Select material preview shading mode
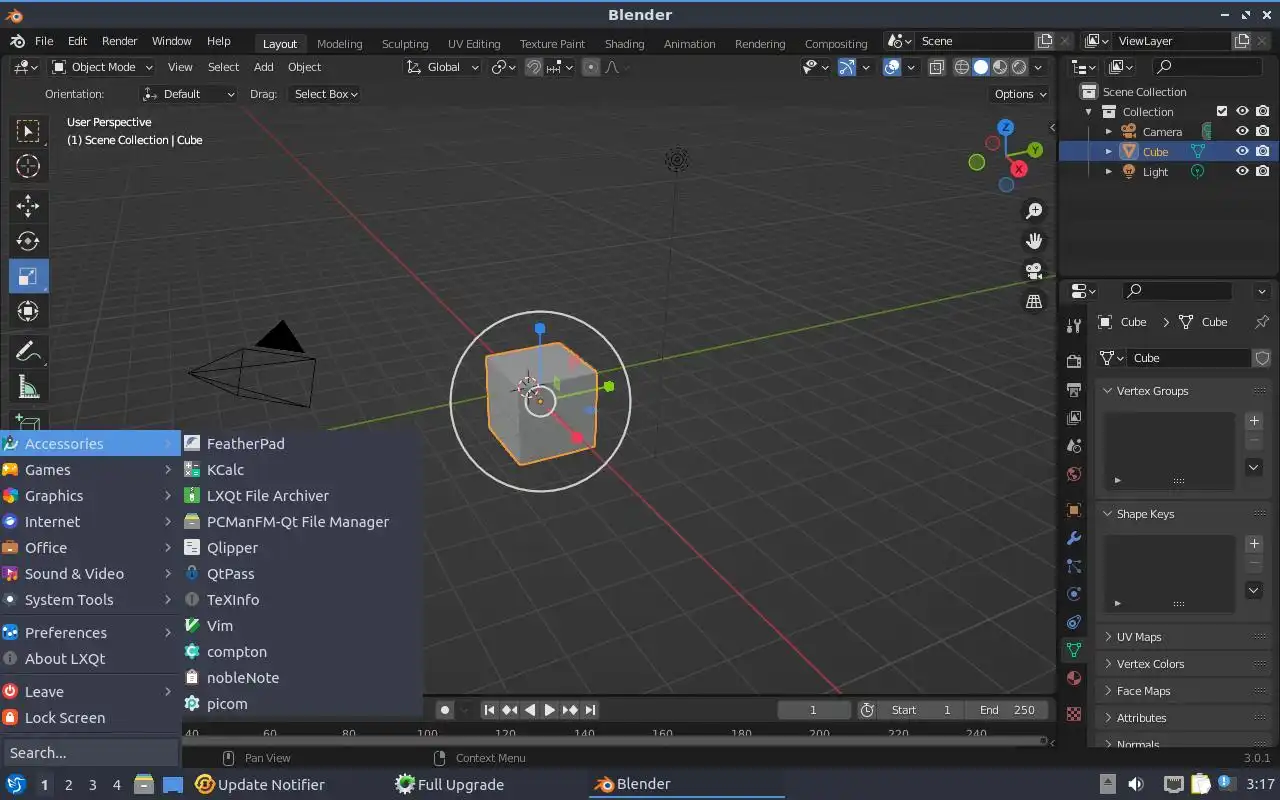Viewport: 1280px width, 800px height. coord(999,67)
